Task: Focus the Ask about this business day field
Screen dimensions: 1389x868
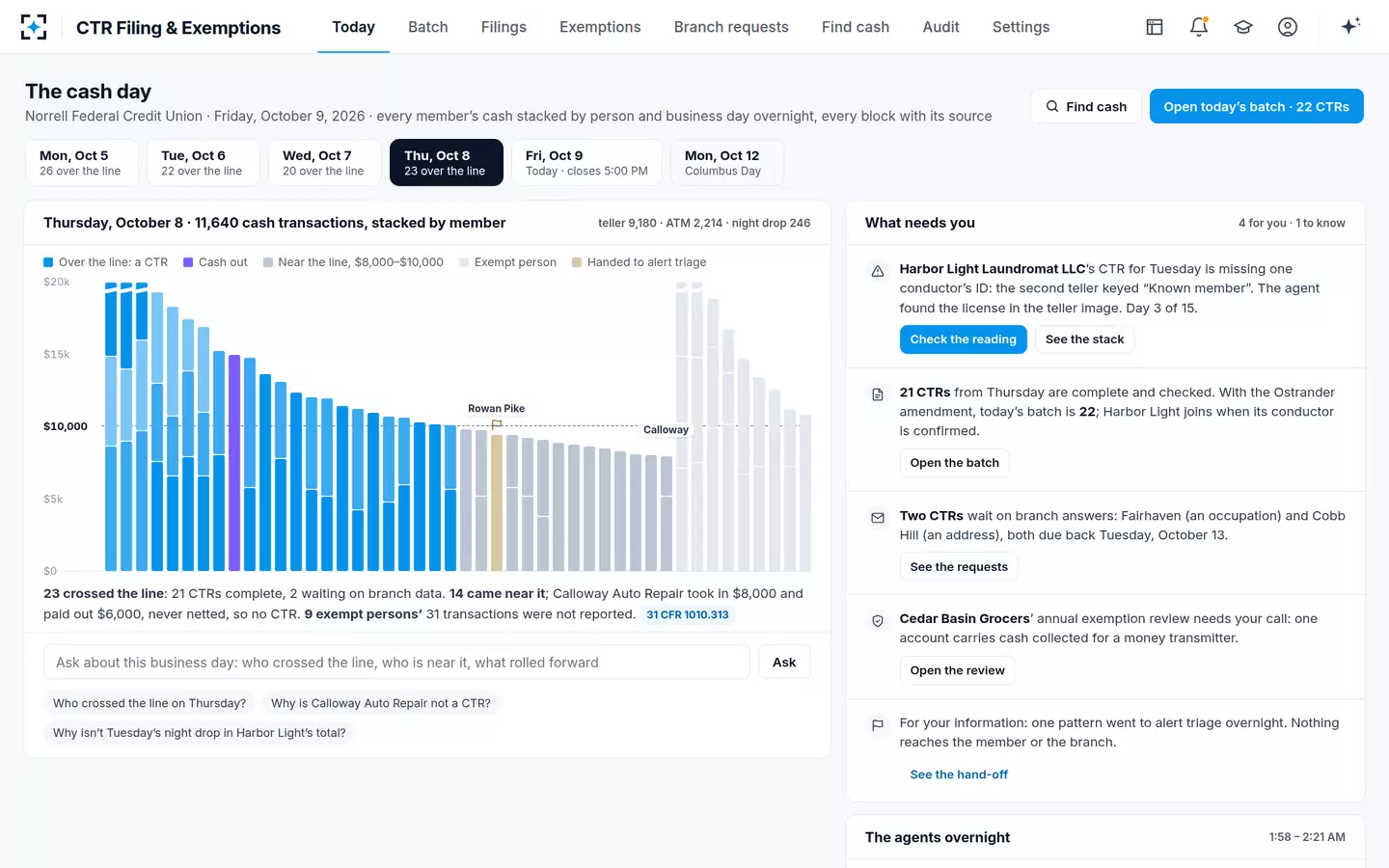Action: (x=396, y=663)
